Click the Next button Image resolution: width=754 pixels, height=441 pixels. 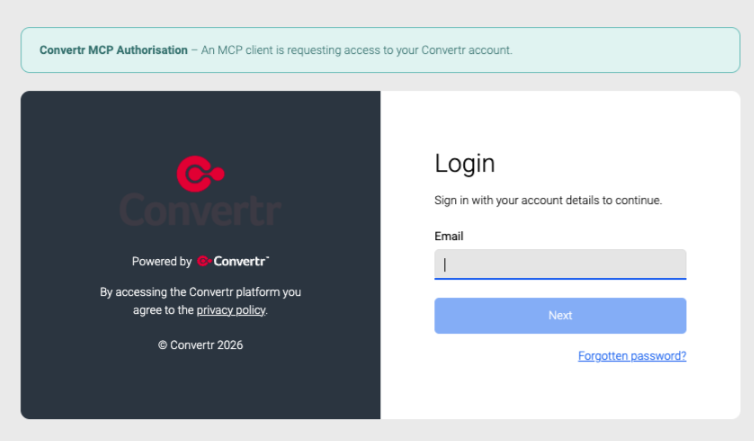pyautogui.click(x=560, y=315)
